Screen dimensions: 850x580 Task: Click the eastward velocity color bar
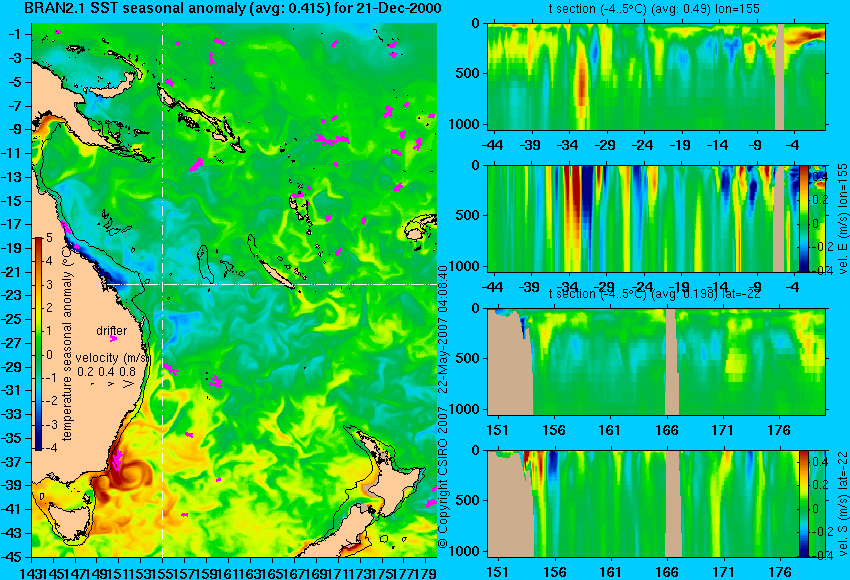click(804, 218)
